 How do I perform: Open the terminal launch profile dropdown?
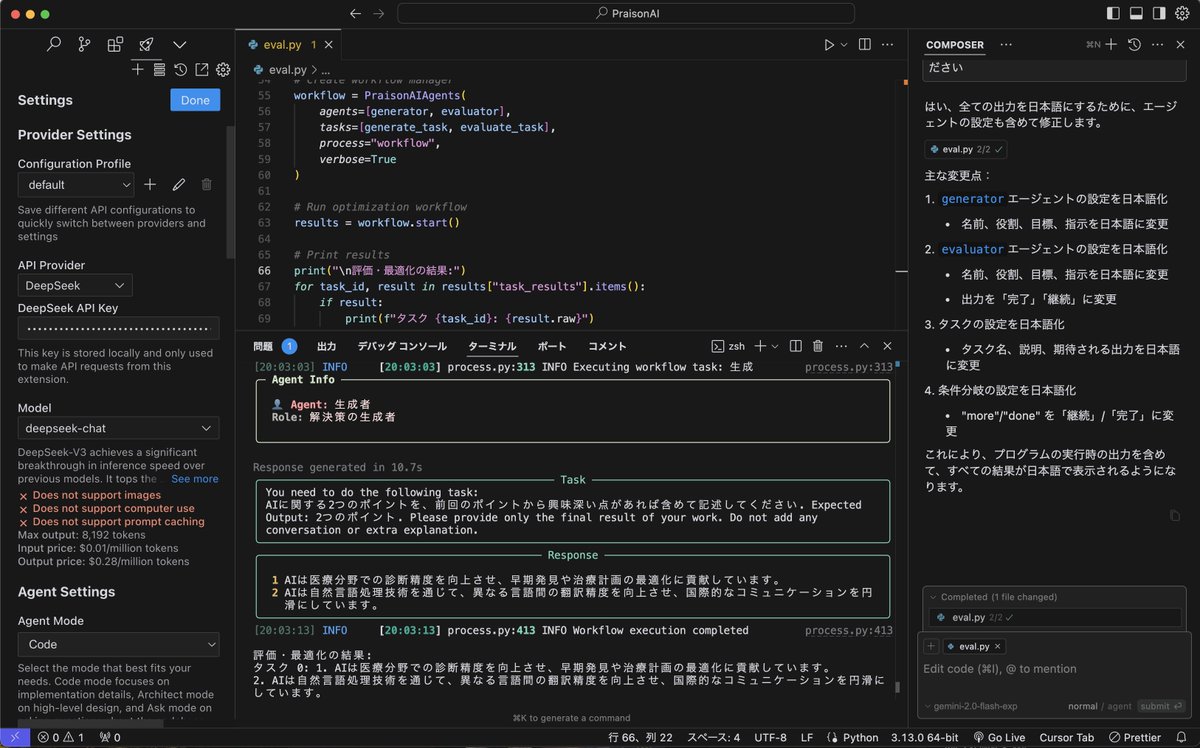[775, 346]
